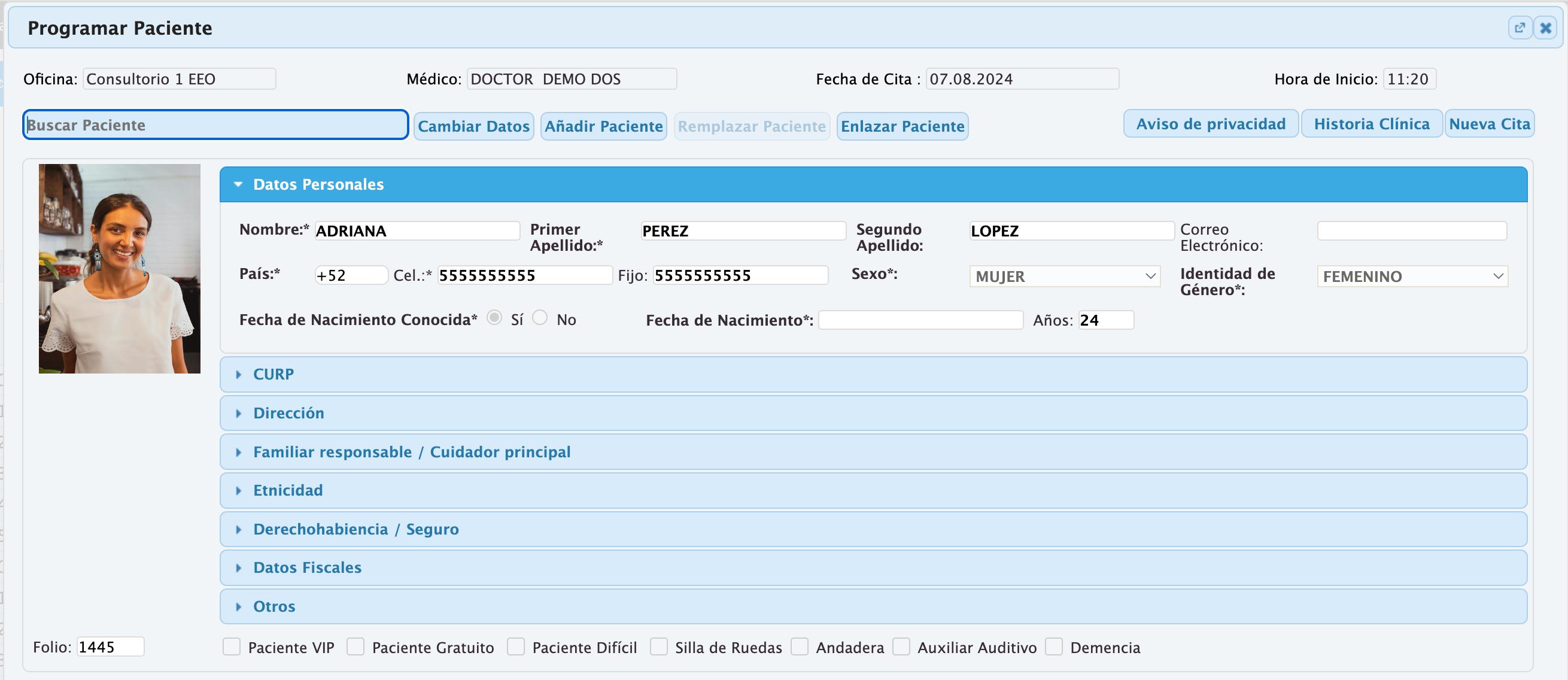This screenshot has width=1568, height=680.
Task: Expand Familiar responsable / Cuidador principal
Action: tap(873, 452)
